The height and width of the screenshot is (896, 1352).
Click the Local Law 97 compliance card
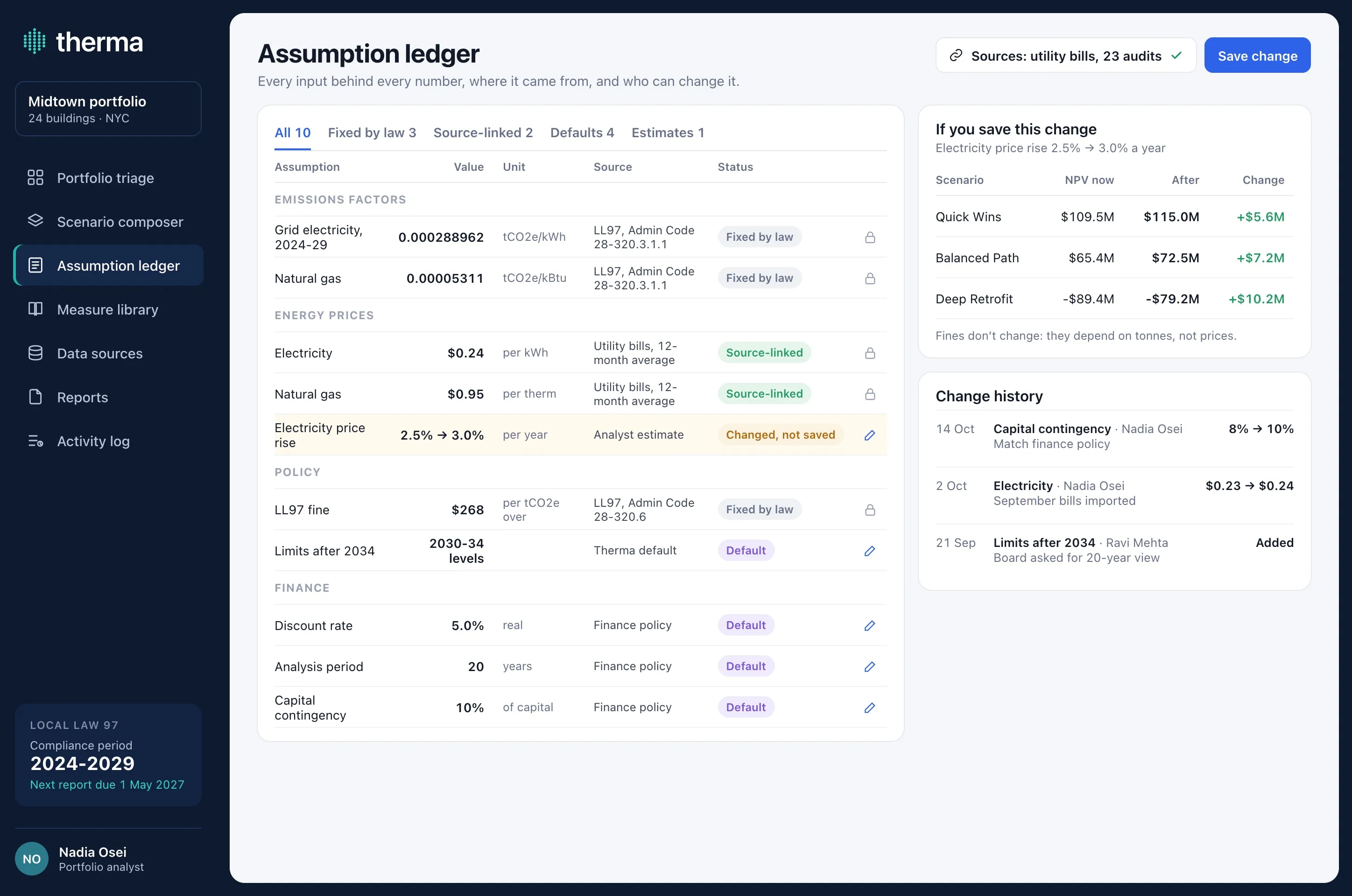point(108,755)
